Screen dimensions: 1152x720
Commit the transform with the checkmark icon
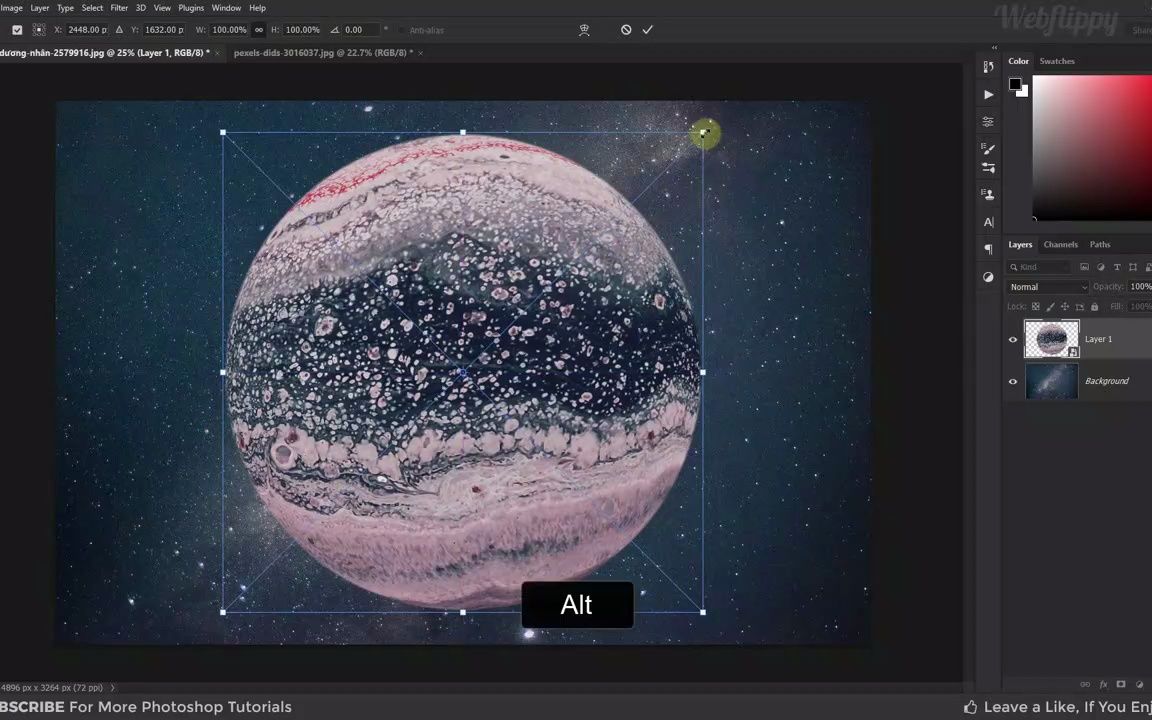pyautogui.click(x=647, y=30)
